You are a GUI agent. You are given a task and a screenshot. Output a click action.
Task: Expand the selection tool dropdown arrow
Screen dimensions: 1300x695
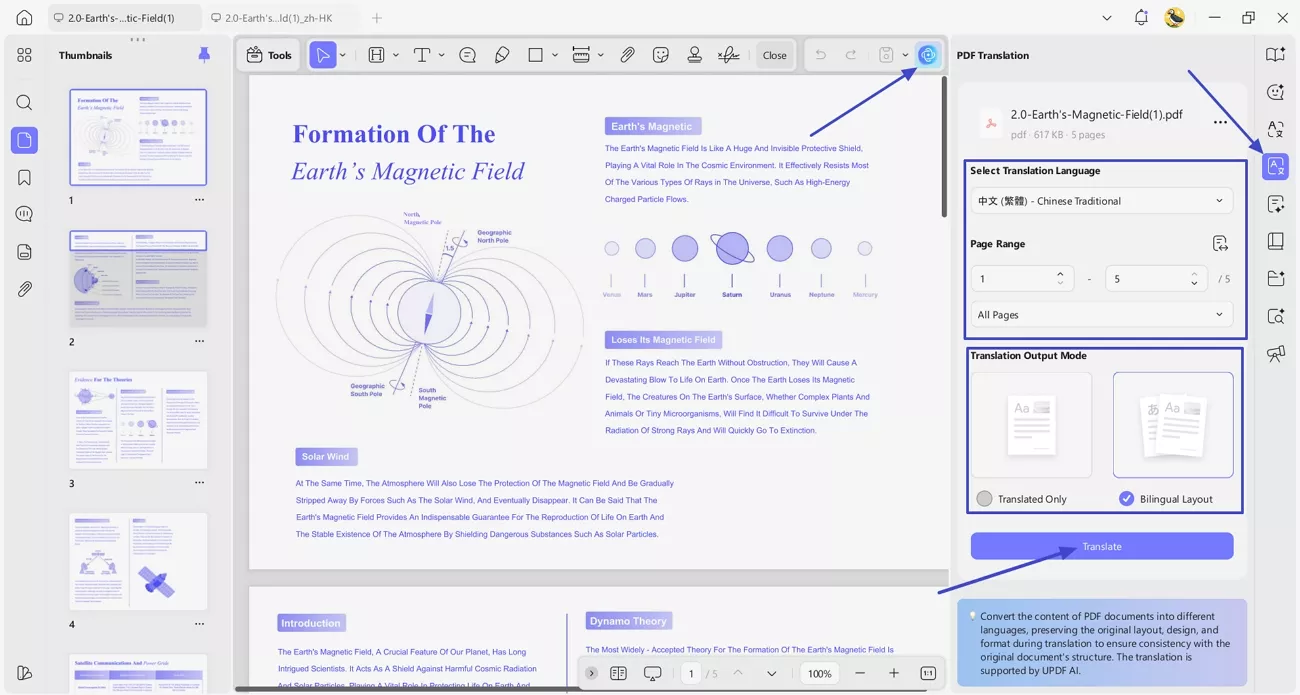tap(343, 55)
